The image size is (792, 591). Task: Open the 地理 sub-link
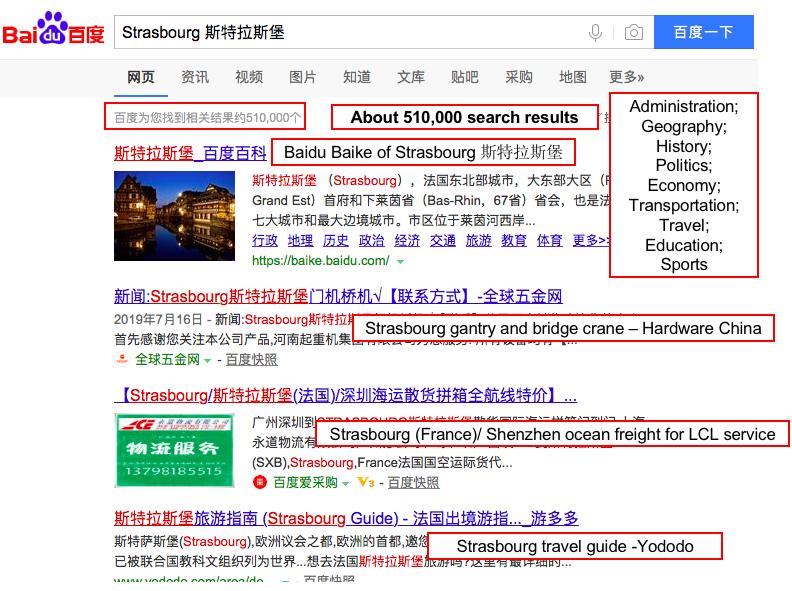tap(301, 240)
